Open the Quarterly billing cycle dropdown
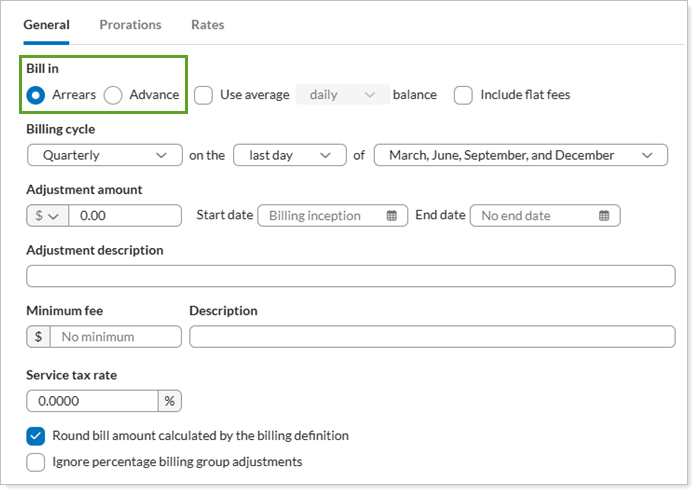697x494 pixels. pyautogui.click(x=104, y=155)
